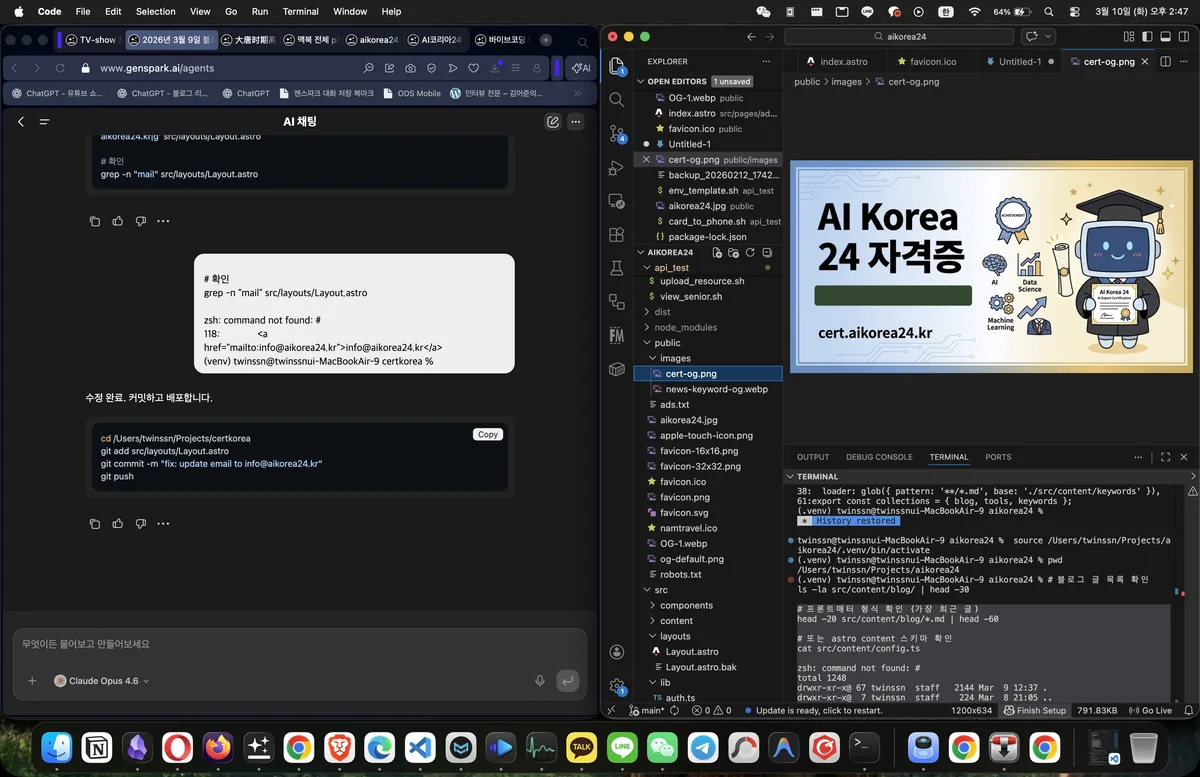
Task: Open Source Control view in VS Code activity bar
Action: pos(617,133)
